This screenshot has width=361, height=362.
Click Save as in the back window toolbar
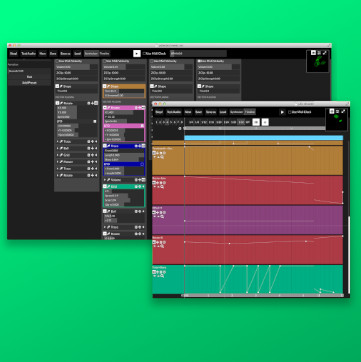point(65,54)
